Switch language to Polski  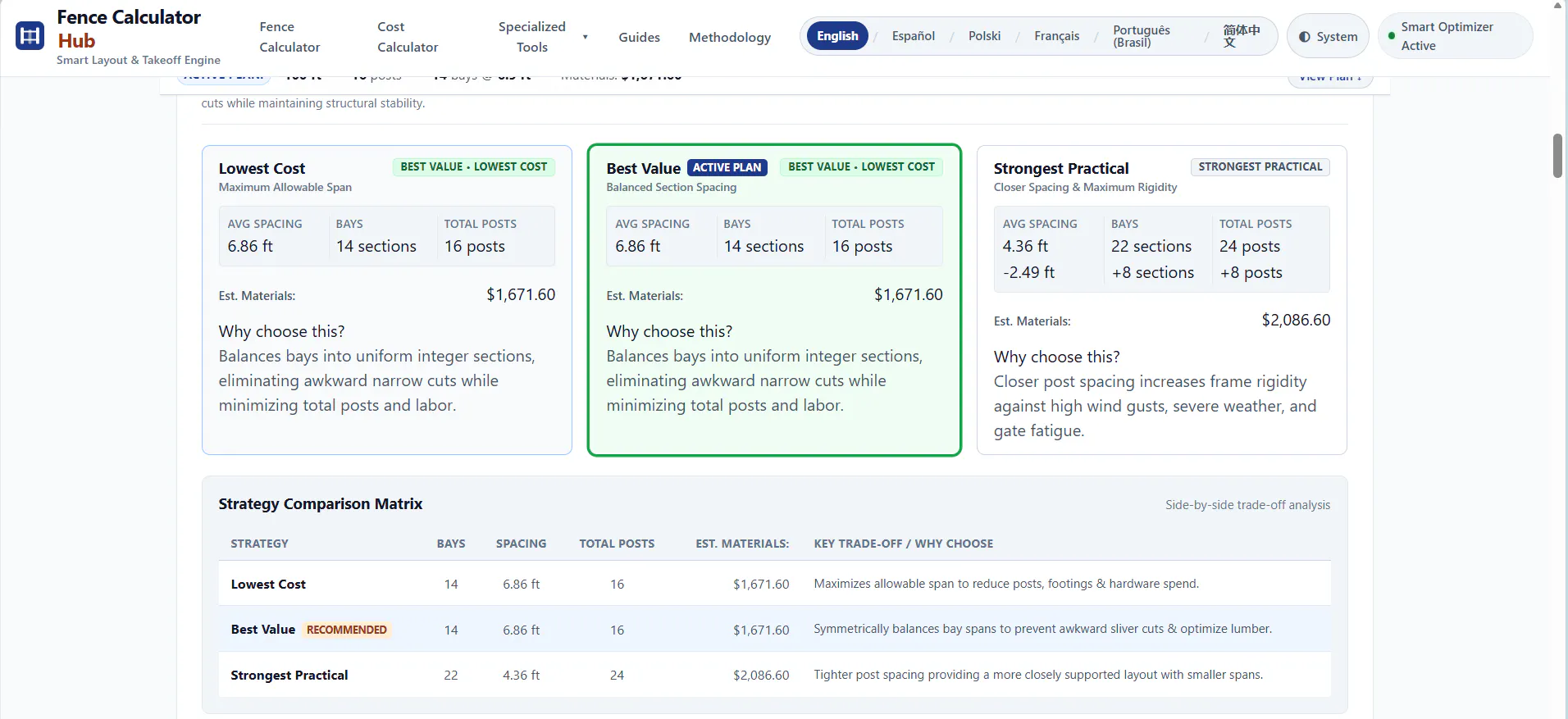(x=984, y=36)
